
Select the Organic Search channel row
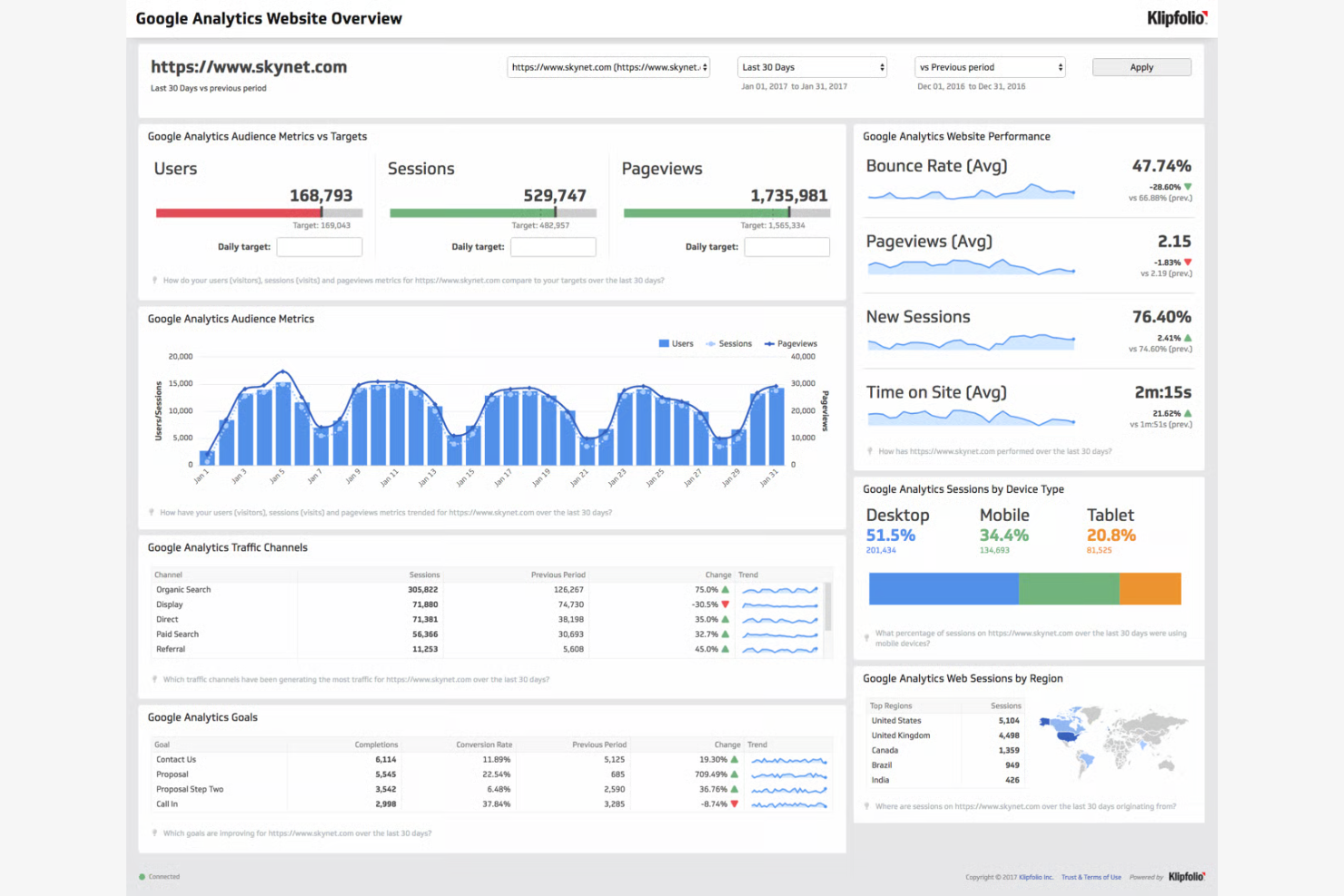pos(488,590)
